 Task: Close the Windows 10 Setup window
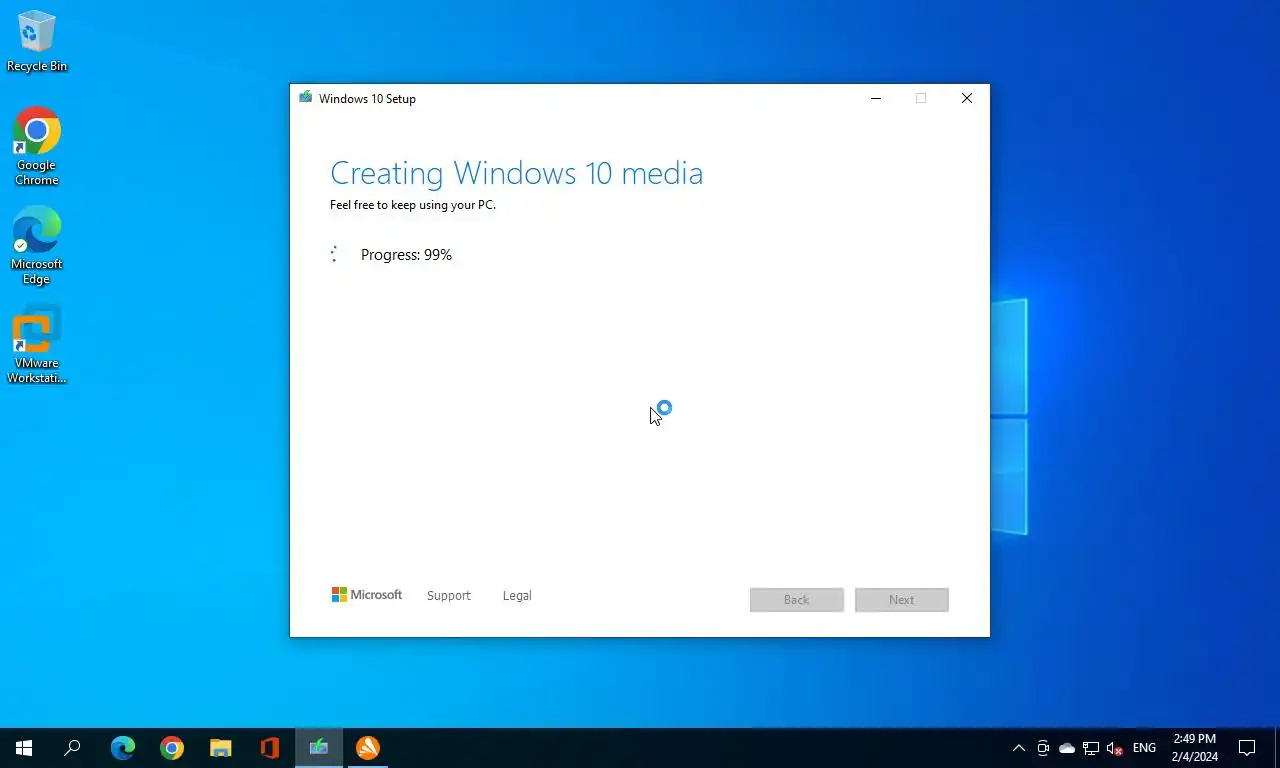coord(967,98)
